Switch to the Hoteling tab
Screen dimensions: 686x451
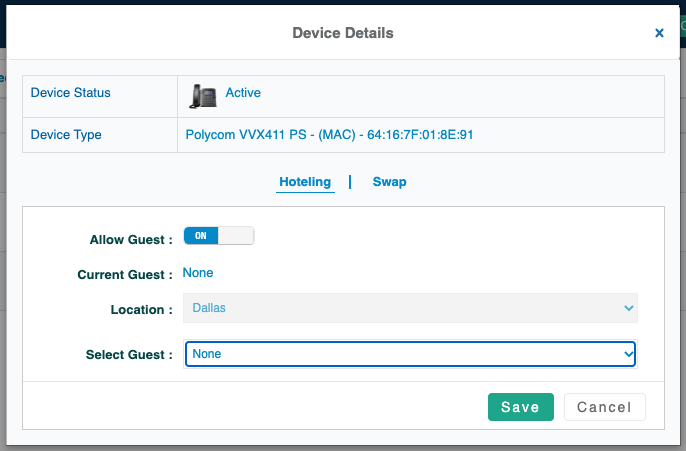tap(305, 182)
